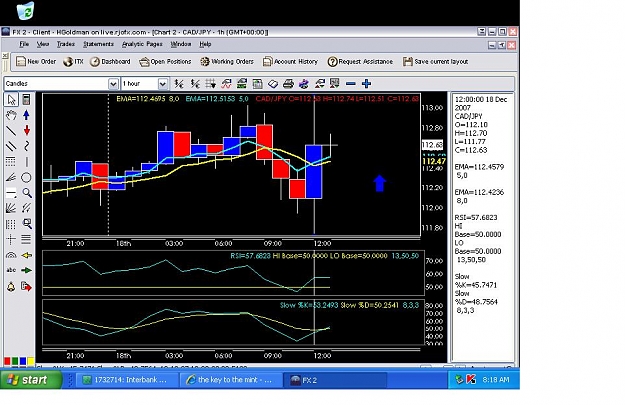Pick the red color swatch
Screen dimensions: 625x405
(x=7, y=361)
